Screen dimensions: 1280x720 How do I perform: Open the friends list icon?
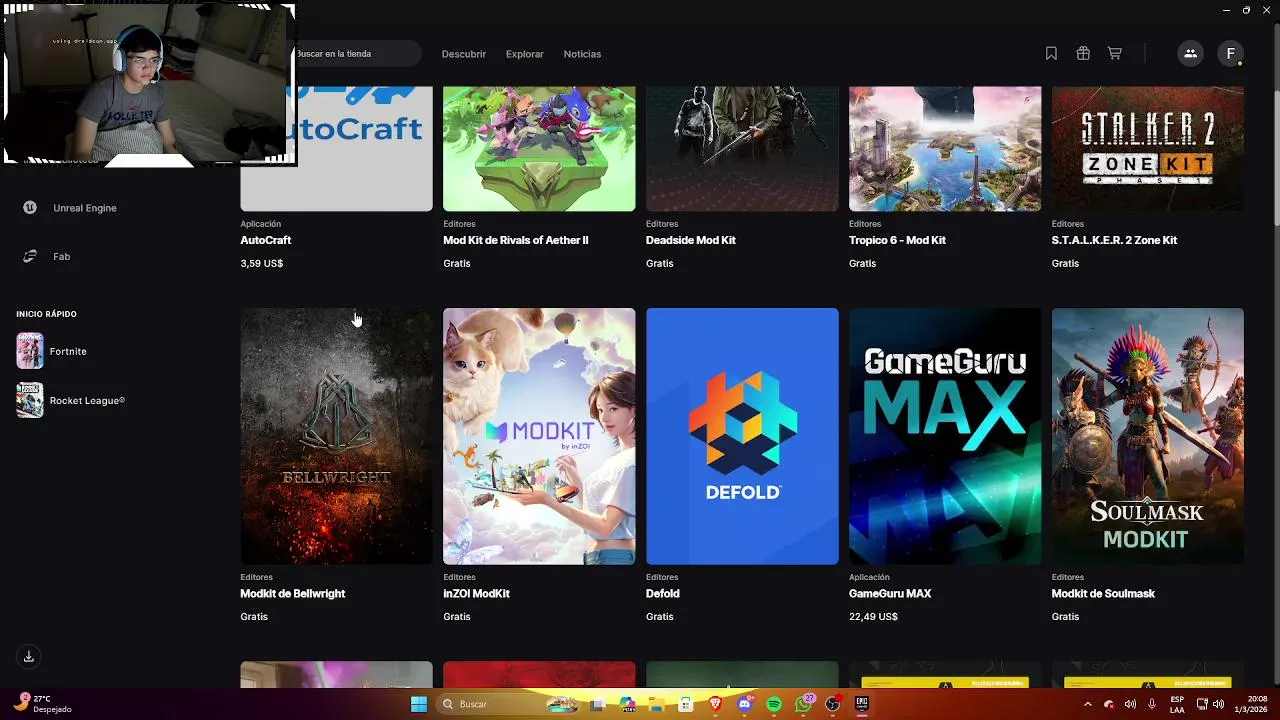1190,54
